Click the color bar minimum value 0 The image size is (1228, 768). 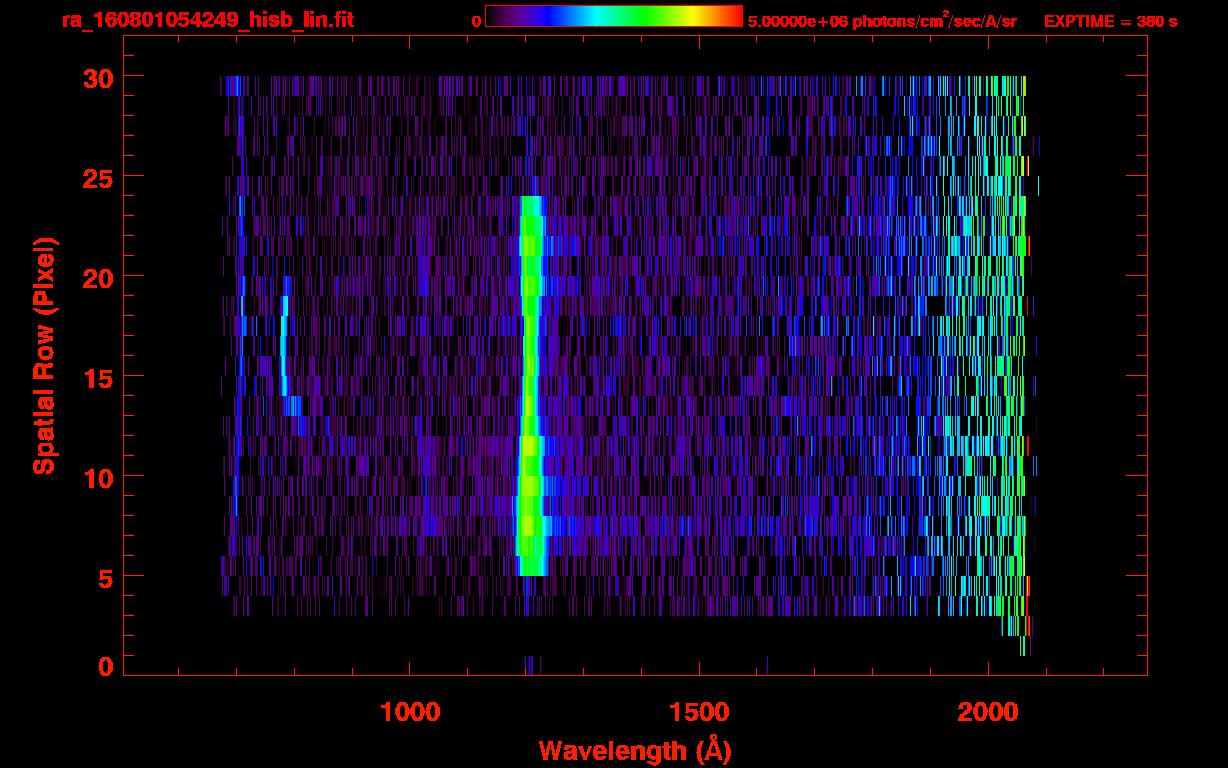[x=477, y=21]
